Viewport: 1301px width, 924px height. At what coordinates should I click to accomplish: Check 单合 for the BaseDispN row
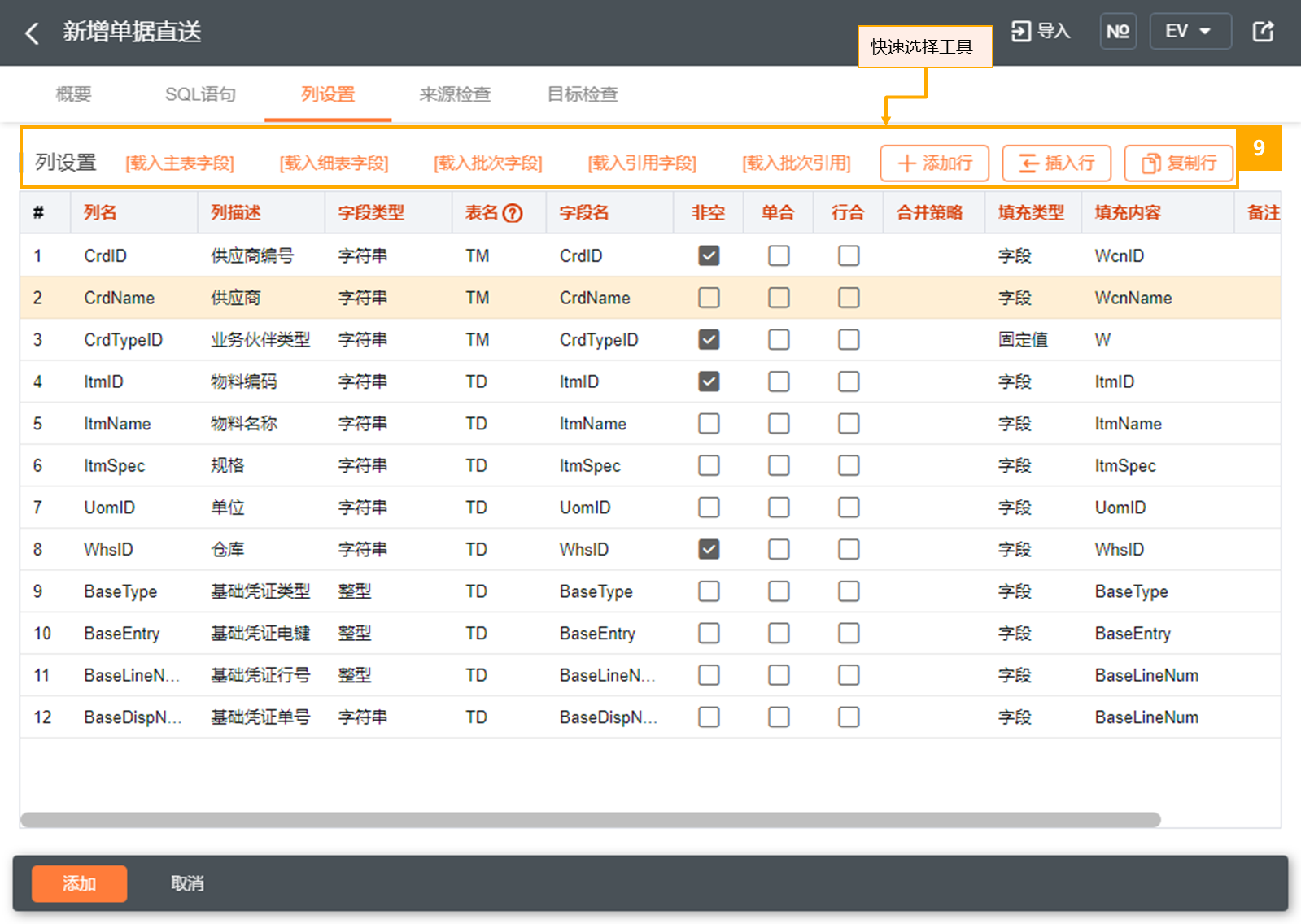779,717
